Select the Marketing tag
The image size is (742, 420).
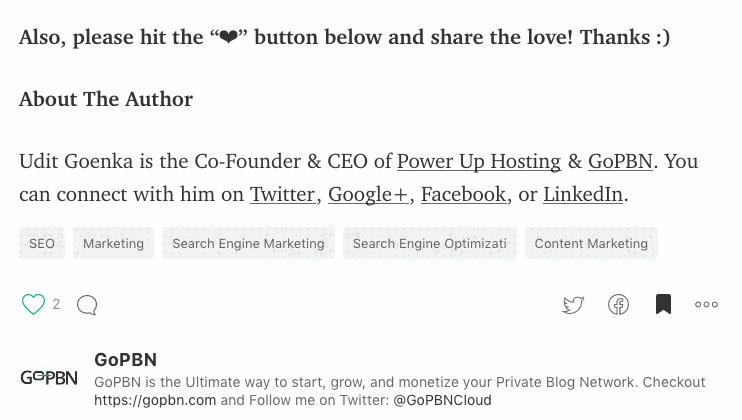114,243
